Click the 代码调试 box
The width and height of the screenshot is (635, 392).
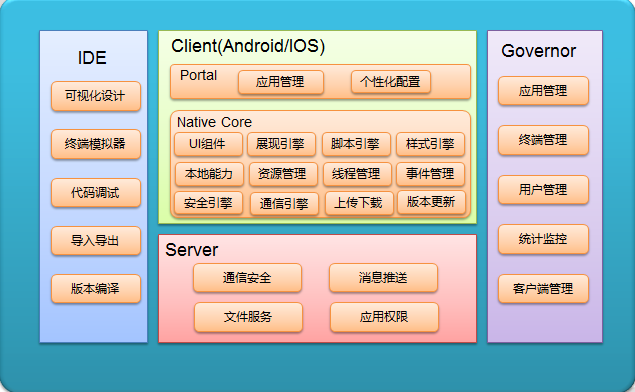pyautogui.click(x=96, y=192)
